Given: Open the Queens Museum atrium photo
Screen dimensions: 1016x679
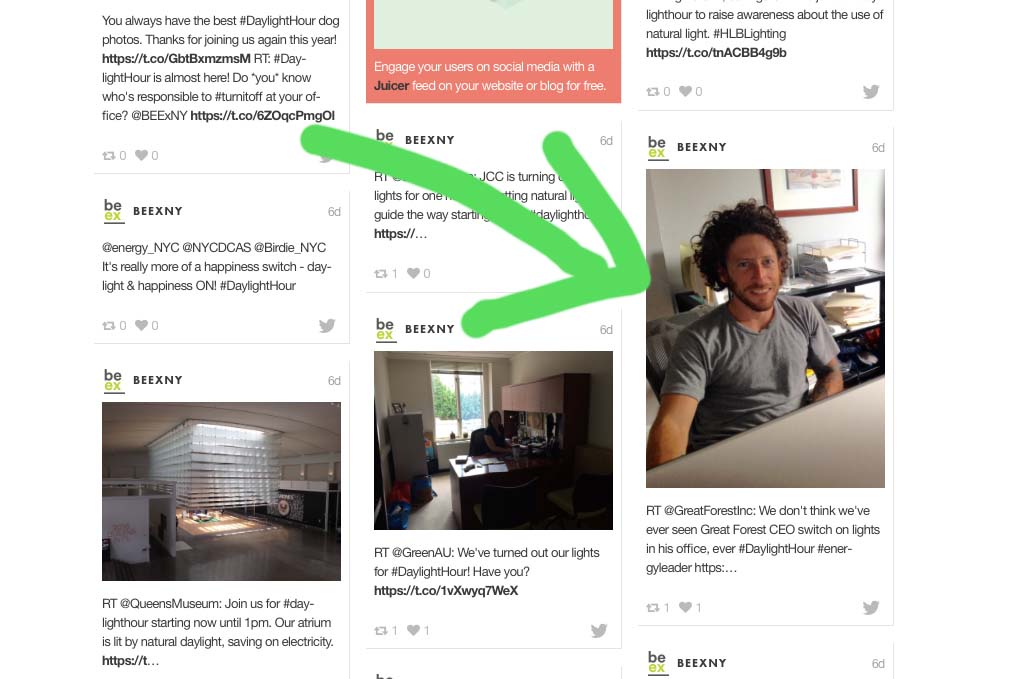Looking at the screenshot, I should [x=221, y=491].
